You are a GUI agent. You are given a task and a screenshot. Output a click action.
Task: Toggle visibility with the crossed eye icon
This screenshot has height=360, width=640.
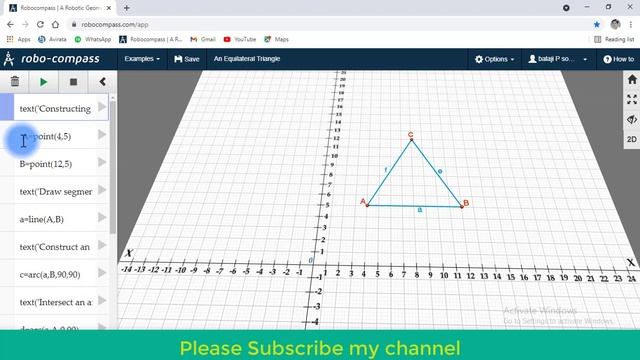point(632,119)
